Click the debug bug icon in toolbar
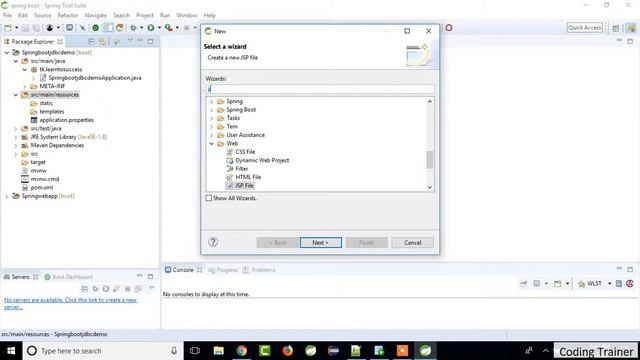The height and width of the screenshot is (360, 640). click(x=133, y=28)
